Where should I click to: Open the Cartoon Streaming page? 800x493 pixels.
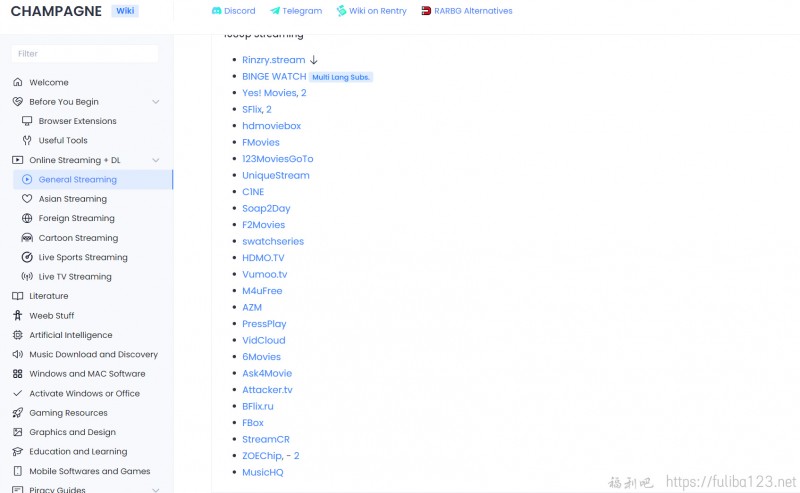pos(79,238)
